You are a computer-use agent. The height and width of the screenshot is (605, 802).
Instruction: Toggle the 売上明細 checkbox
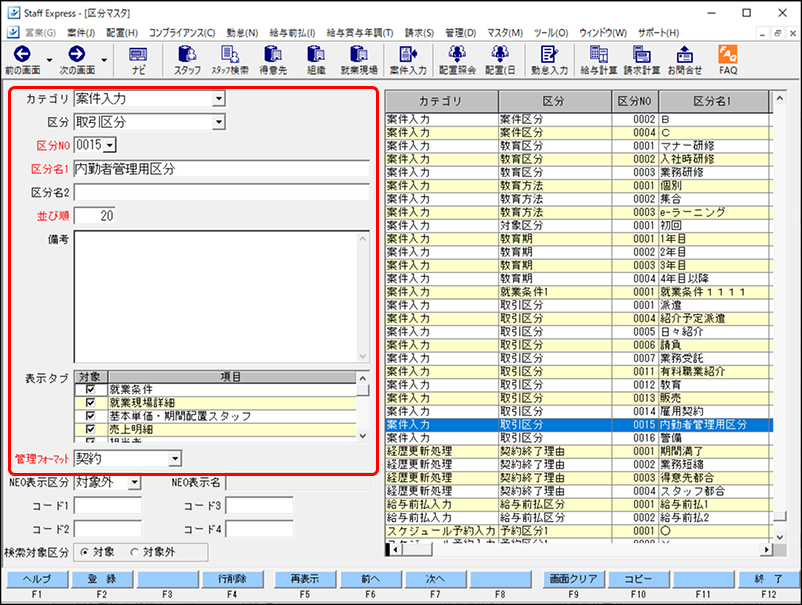tap(91, 428)
